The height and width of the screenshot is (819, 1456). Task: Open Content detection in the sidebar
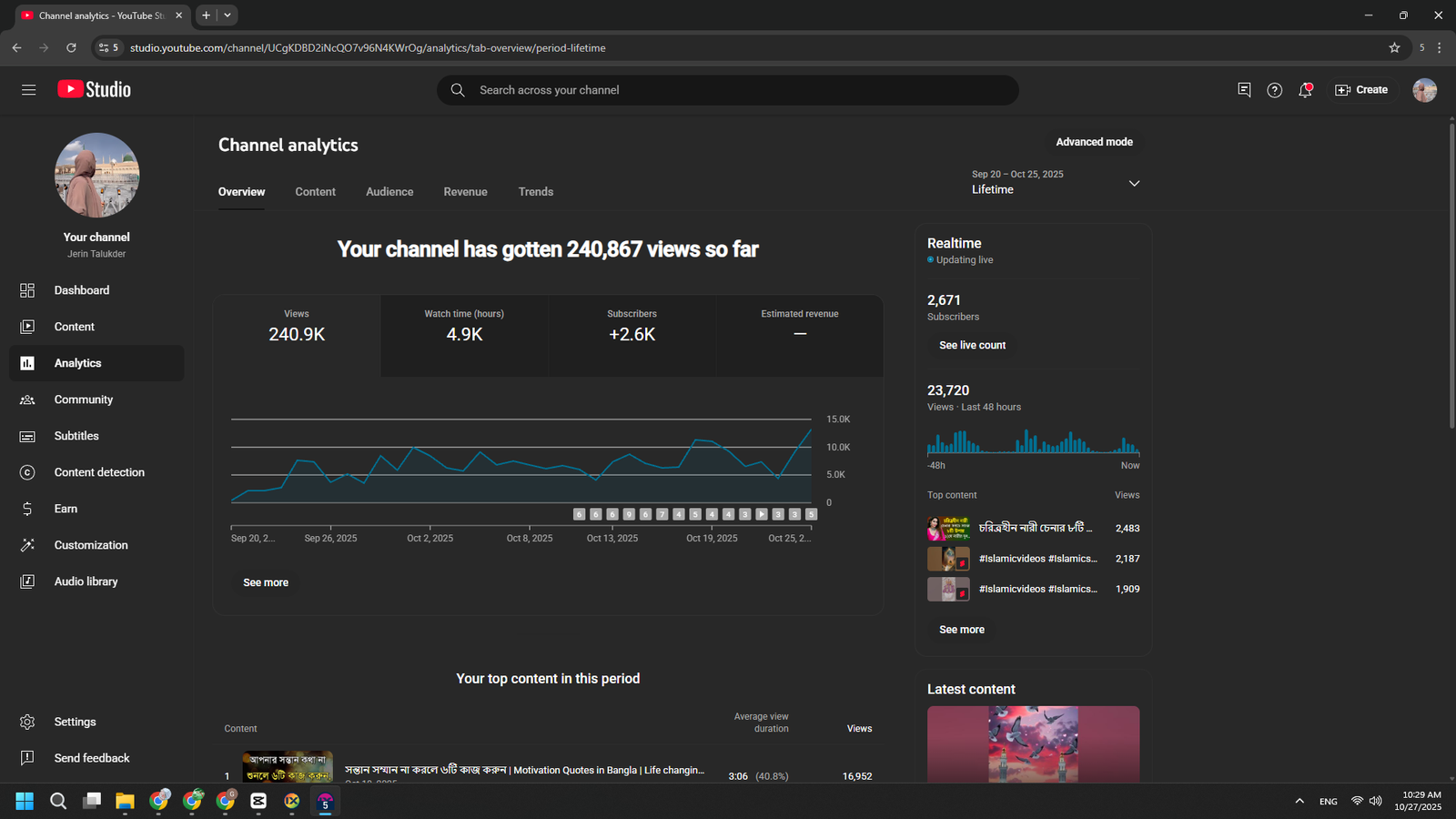pos(96,472)
